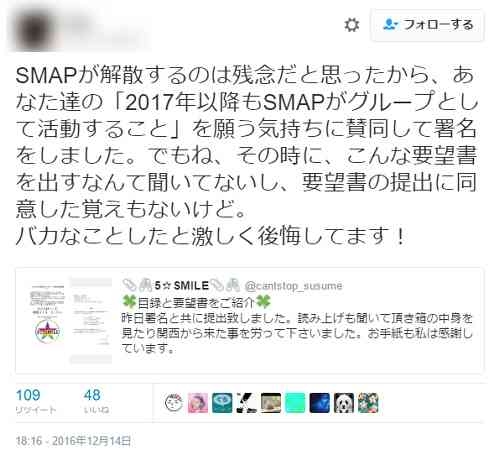Open the pink-haired girl avatar
Image resolution: width=500 pixels, height=450 pixels.
tap(198, 403)
